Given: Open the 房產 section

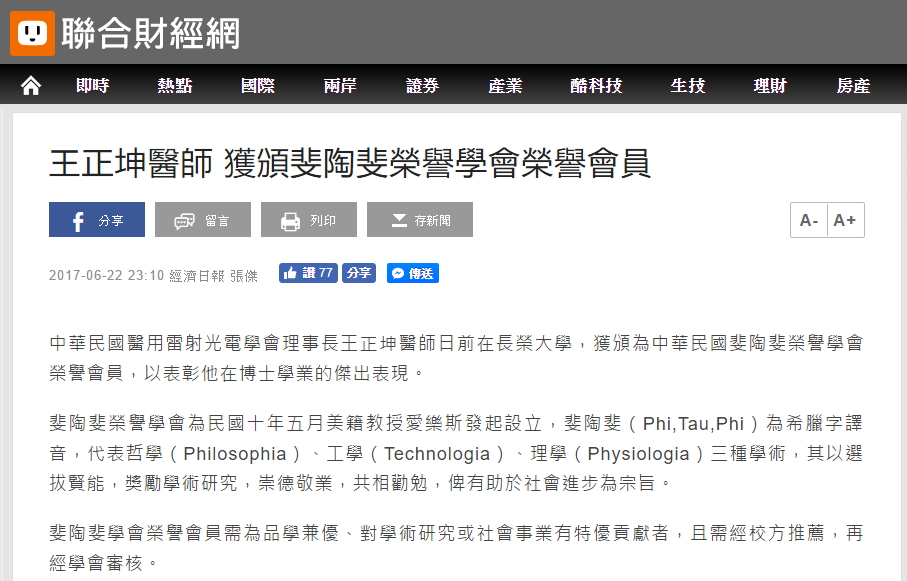Looking at the screenshot, I should 853,86.
